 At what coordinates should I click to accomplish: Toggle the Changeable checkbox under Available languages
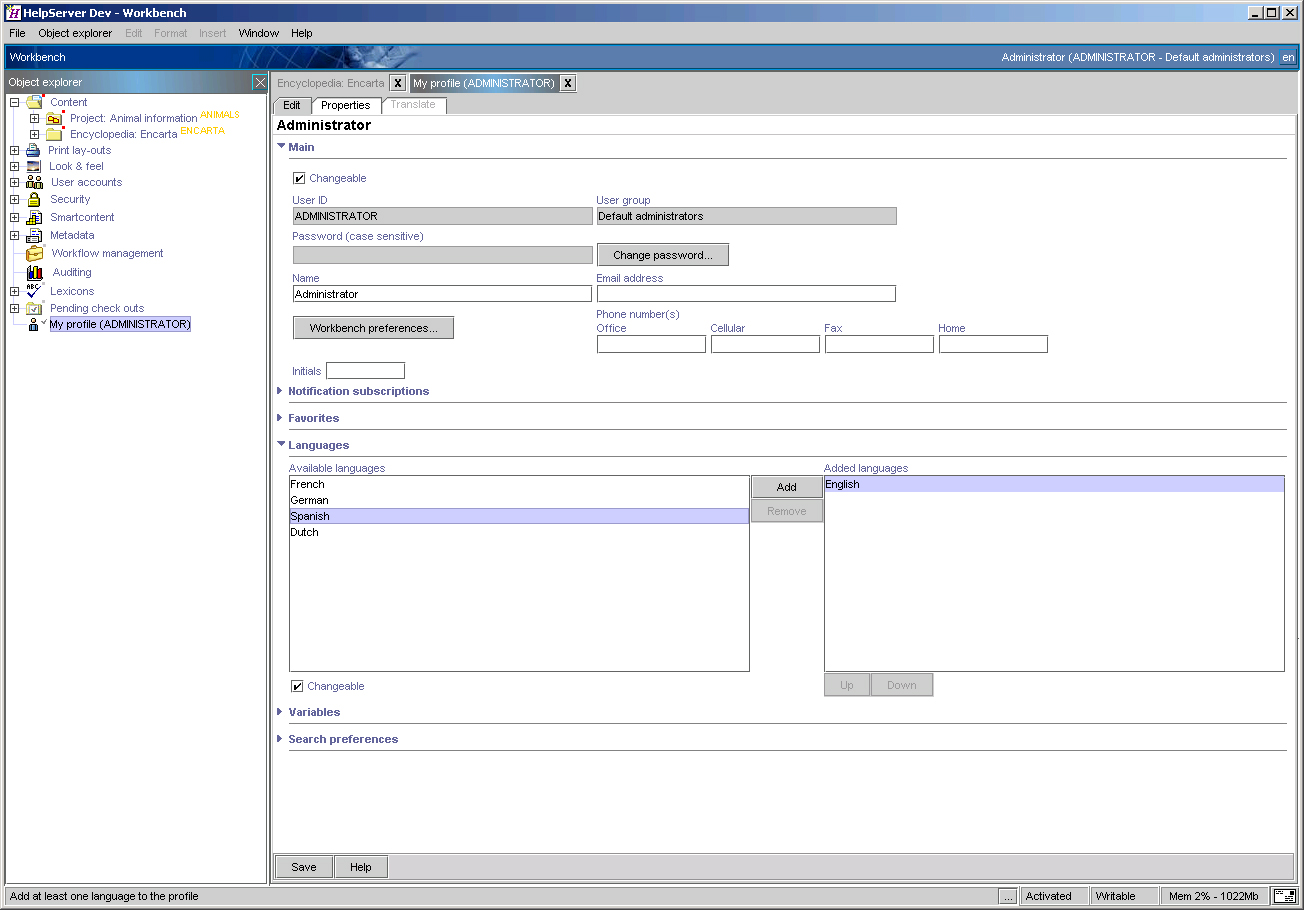click(297, 687)
